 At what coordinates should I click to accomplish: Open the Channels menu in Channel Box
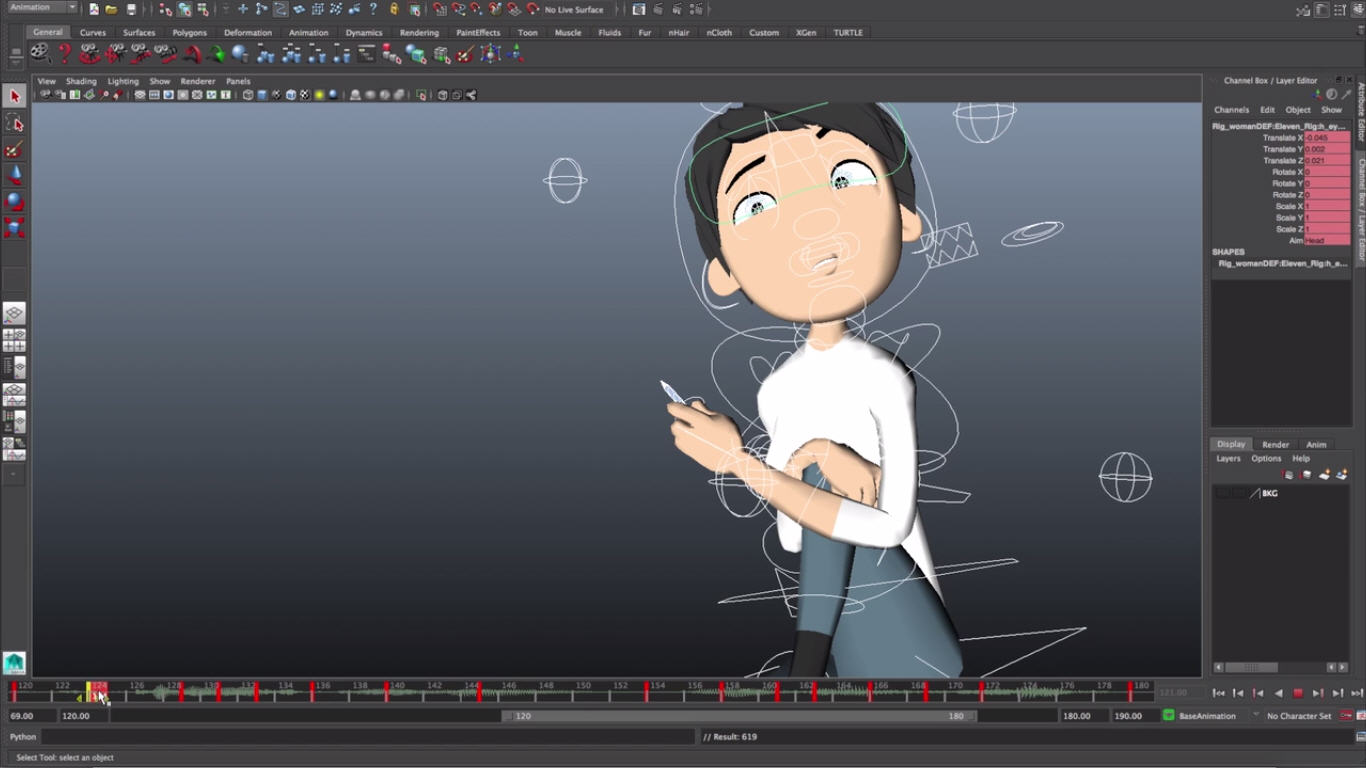(x=1231, y=110)
